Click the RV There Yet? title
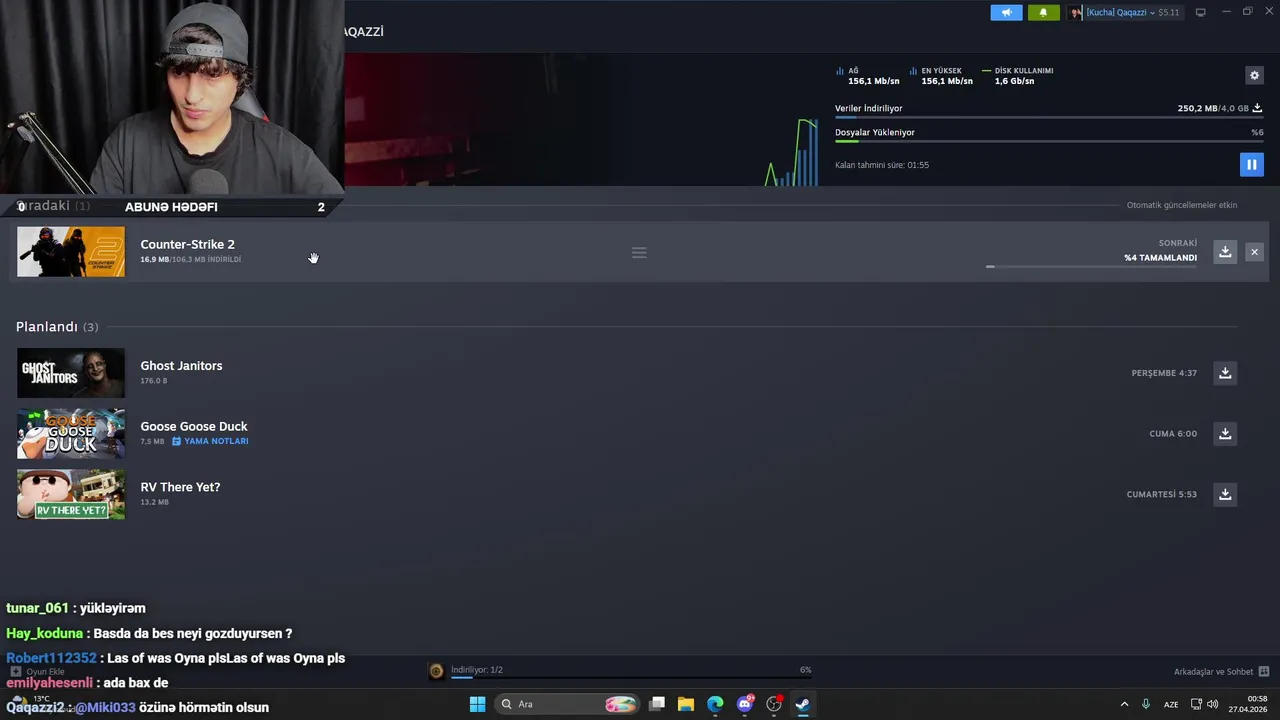 point(180,487)
